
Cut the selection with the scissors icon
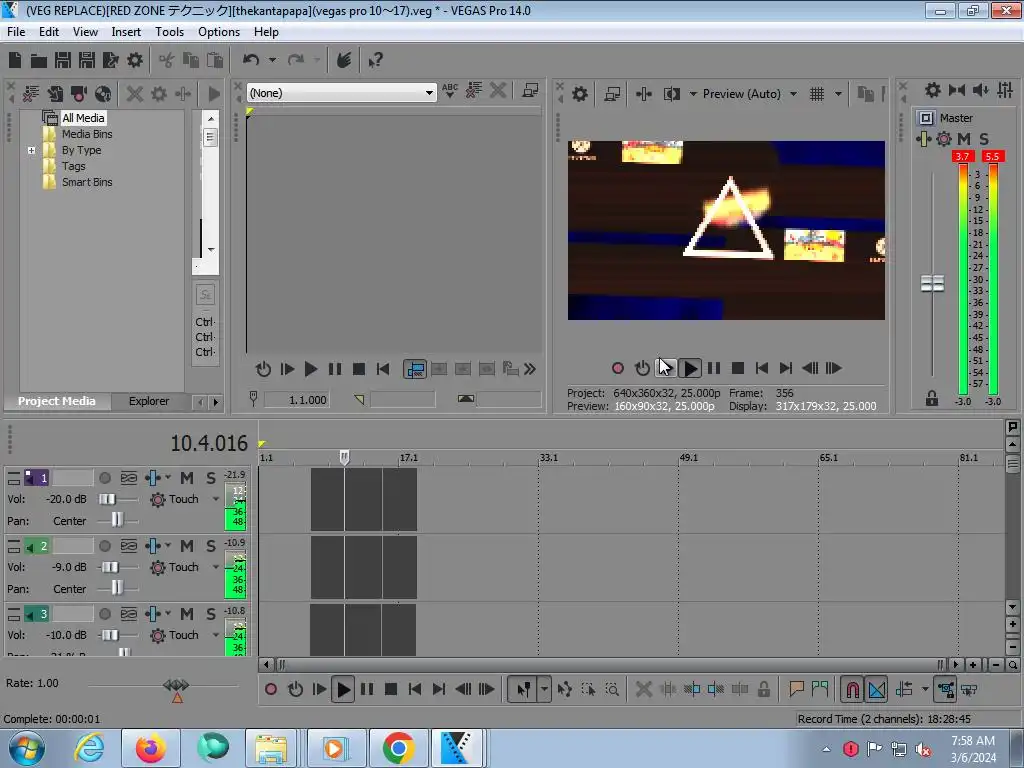167,61
